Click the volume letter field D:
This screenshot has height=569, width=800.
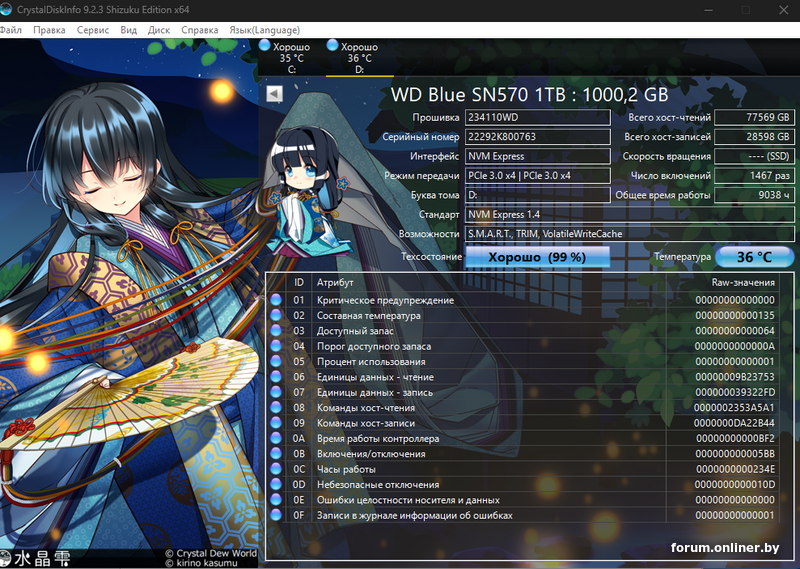(x=537, y=195)
